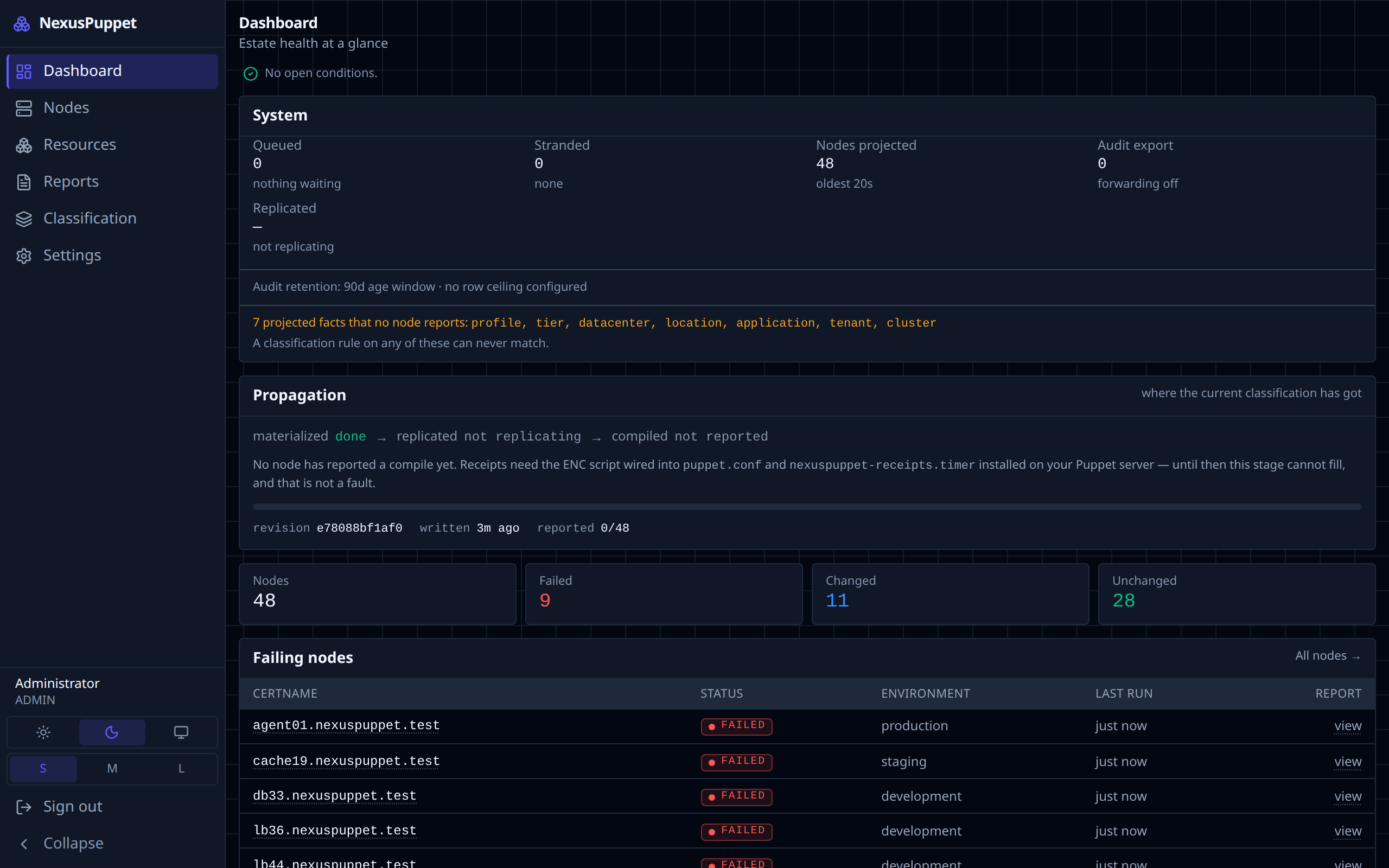View report for db33.nexuspuppet.test

[1348, 796]
